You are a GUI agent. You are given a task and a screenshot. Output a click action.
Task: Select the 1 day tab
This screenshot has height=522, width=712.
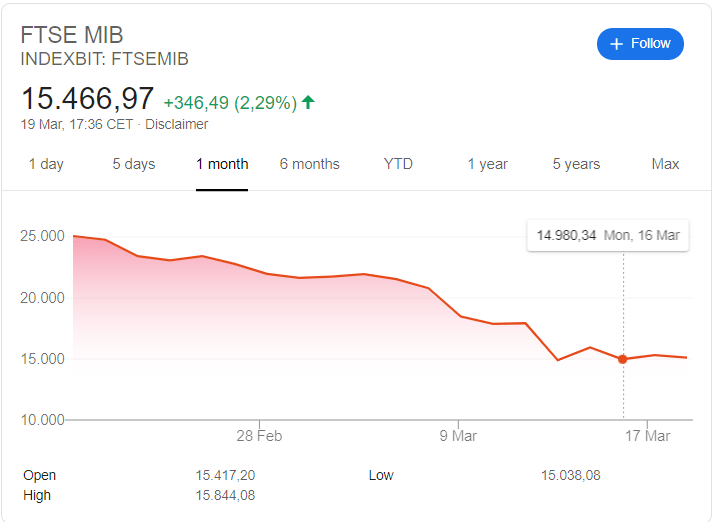(x=46, y=164)
